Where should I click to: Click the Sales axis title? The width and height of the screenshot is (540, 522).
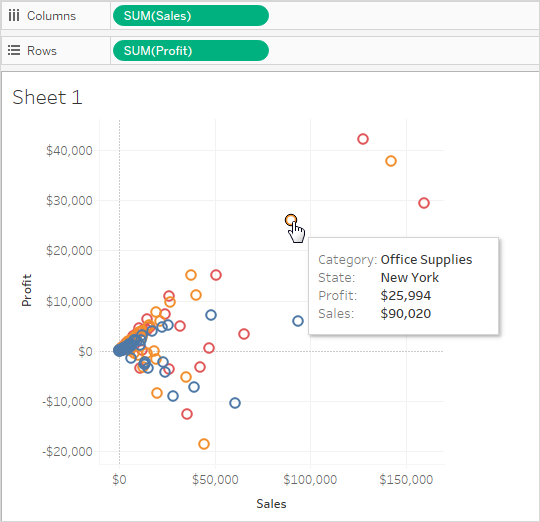271,504
